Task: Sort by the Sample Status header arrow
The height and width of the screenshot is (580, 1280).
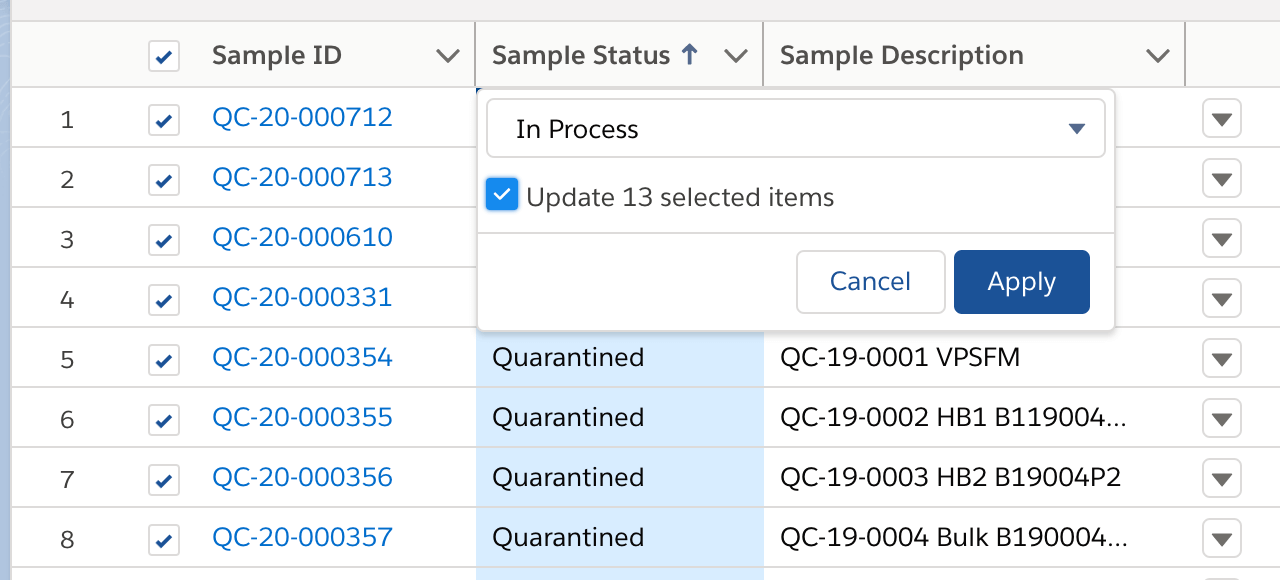Action: [689, 56]
